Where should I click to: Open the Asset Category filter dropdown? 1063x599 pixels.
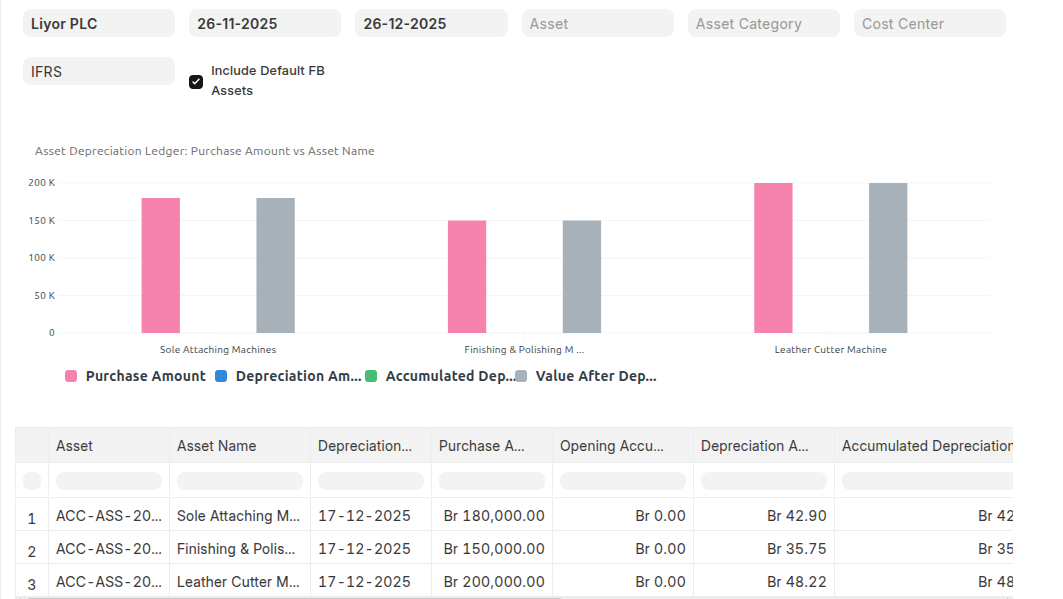763,23
